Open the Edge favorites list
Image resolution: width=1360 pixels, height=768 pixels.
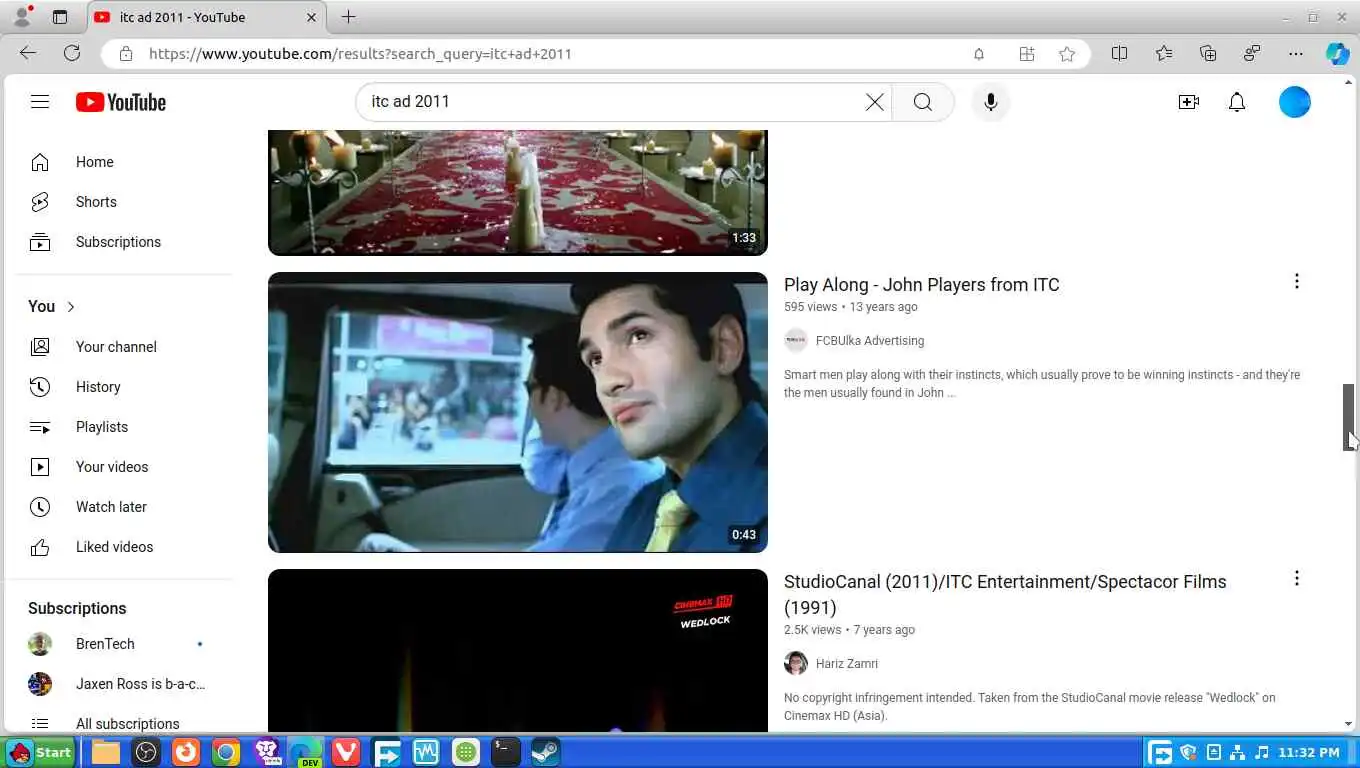pyautogui.click(x=1164, y=54)
